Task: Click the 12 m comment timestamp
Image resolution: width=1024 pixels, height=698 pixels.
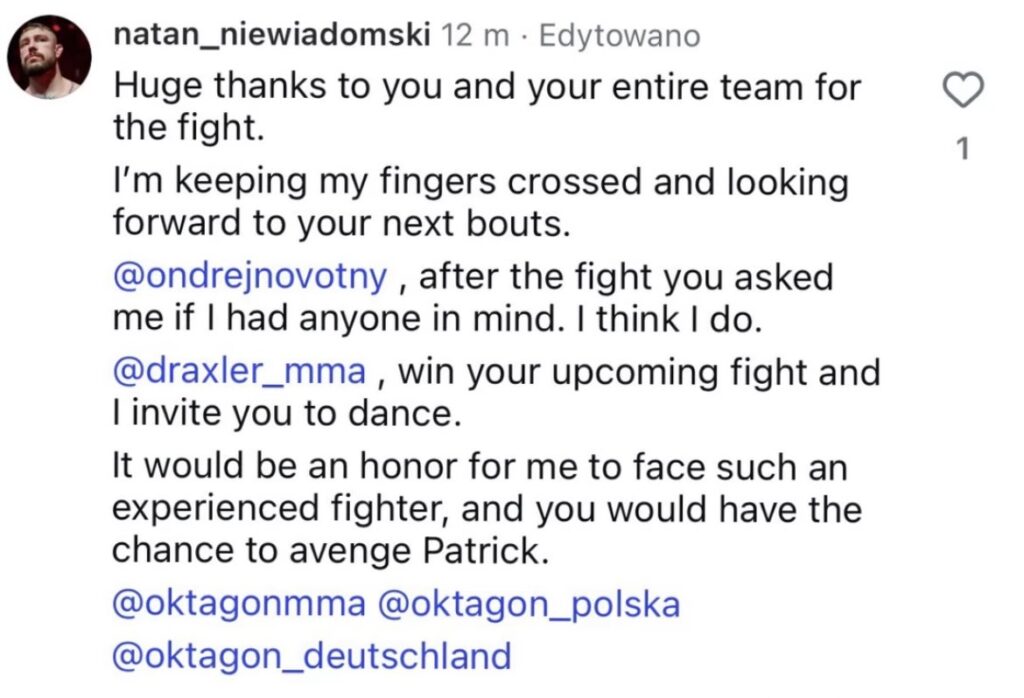Action: [475, 36]
